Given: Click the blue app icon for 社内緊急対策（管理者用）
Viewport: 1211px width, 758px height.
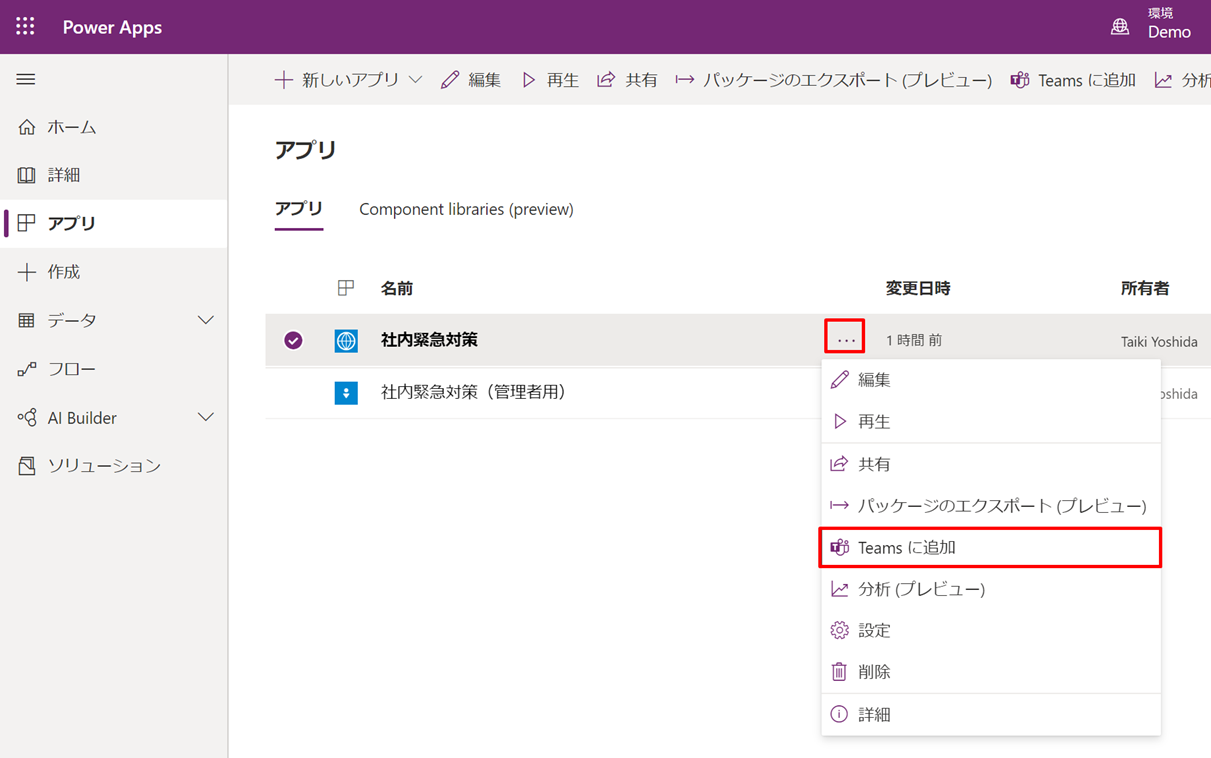Looking at the screenshot, I should [x=346, y=393].
